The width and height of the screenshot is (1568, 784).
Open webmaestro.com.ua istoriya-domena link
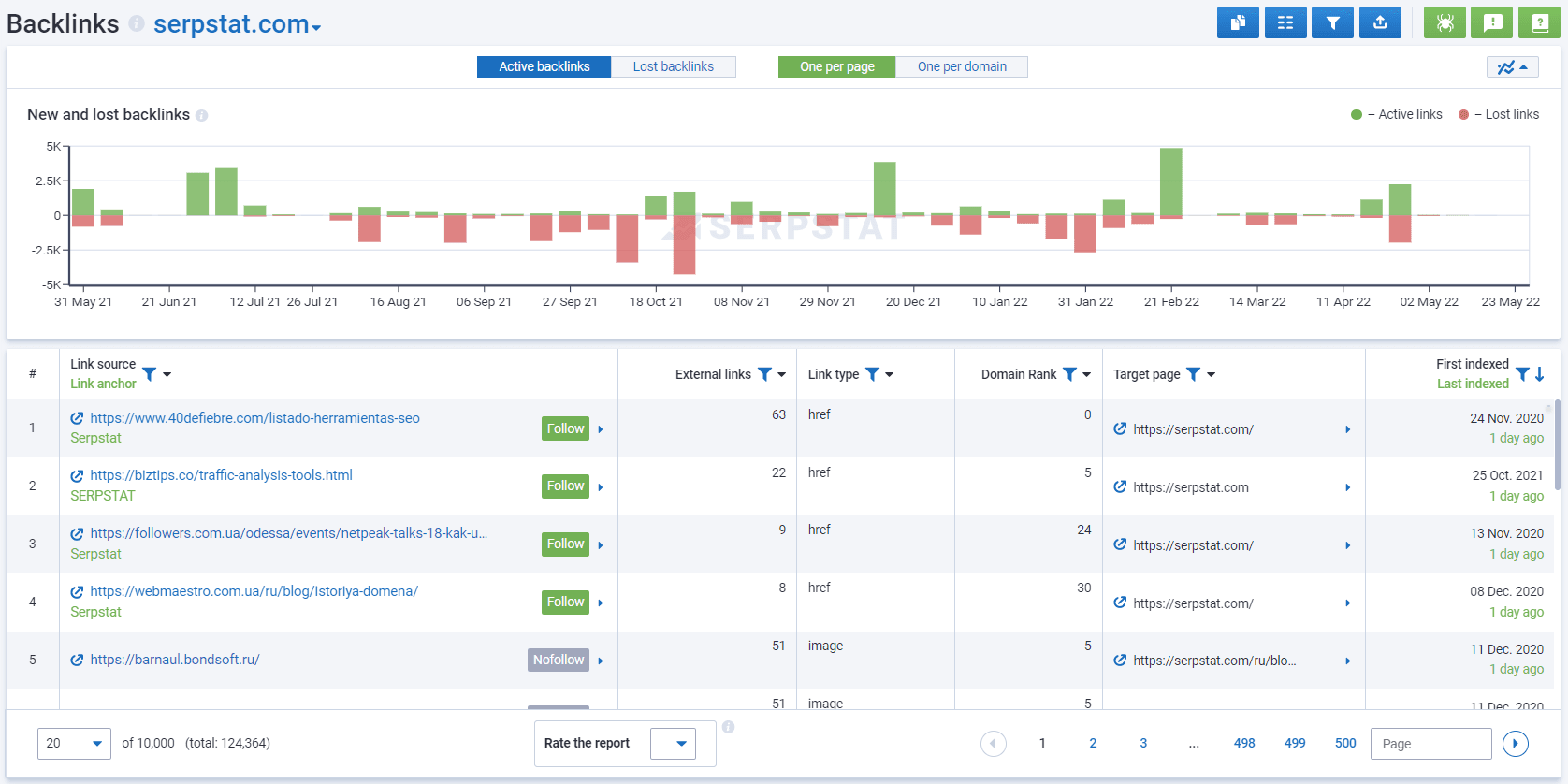point(254,591)
